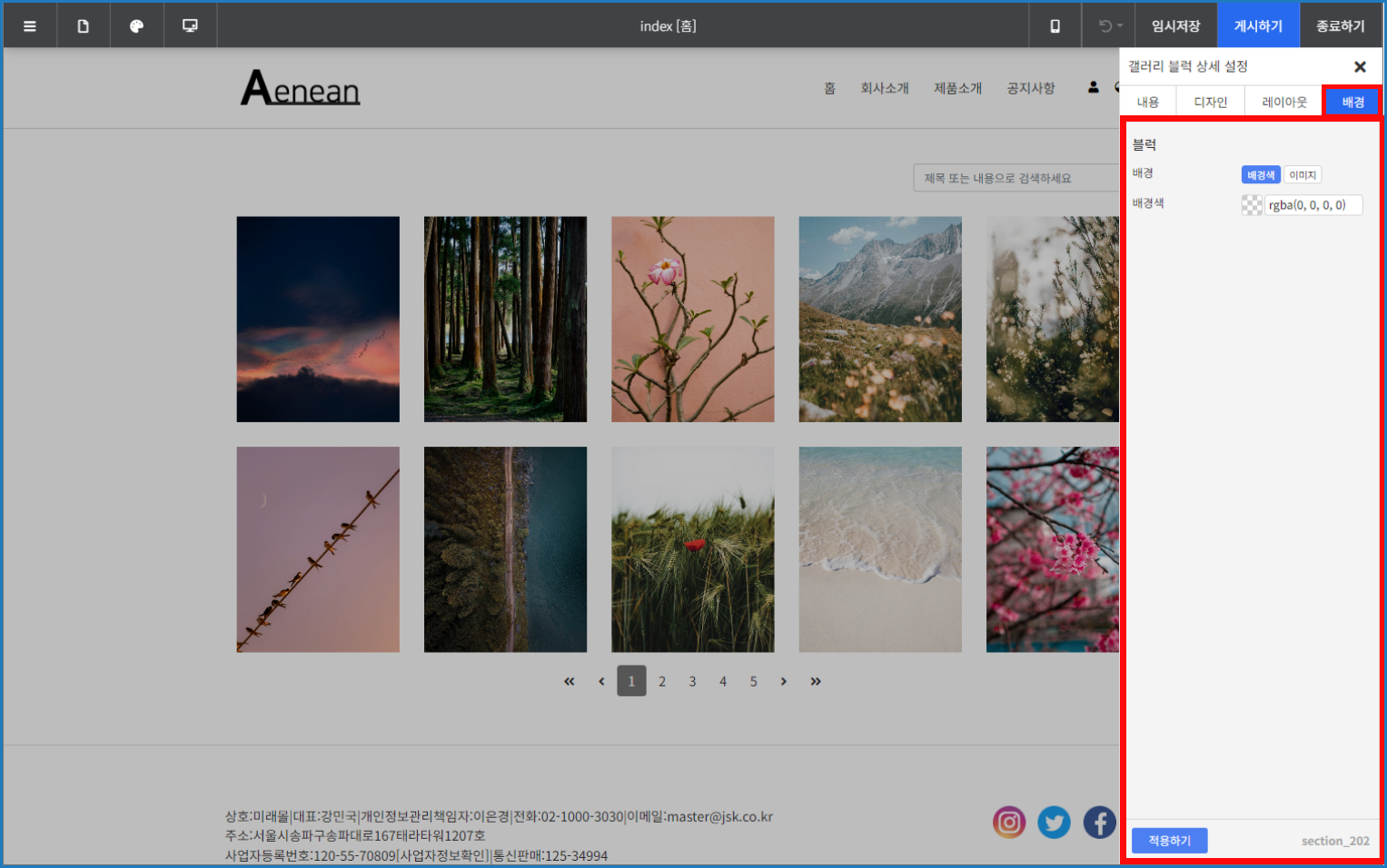Screen dimensions: 1387x868
Task: Click the Facebook icon in footer
Action: (1099, 823)
